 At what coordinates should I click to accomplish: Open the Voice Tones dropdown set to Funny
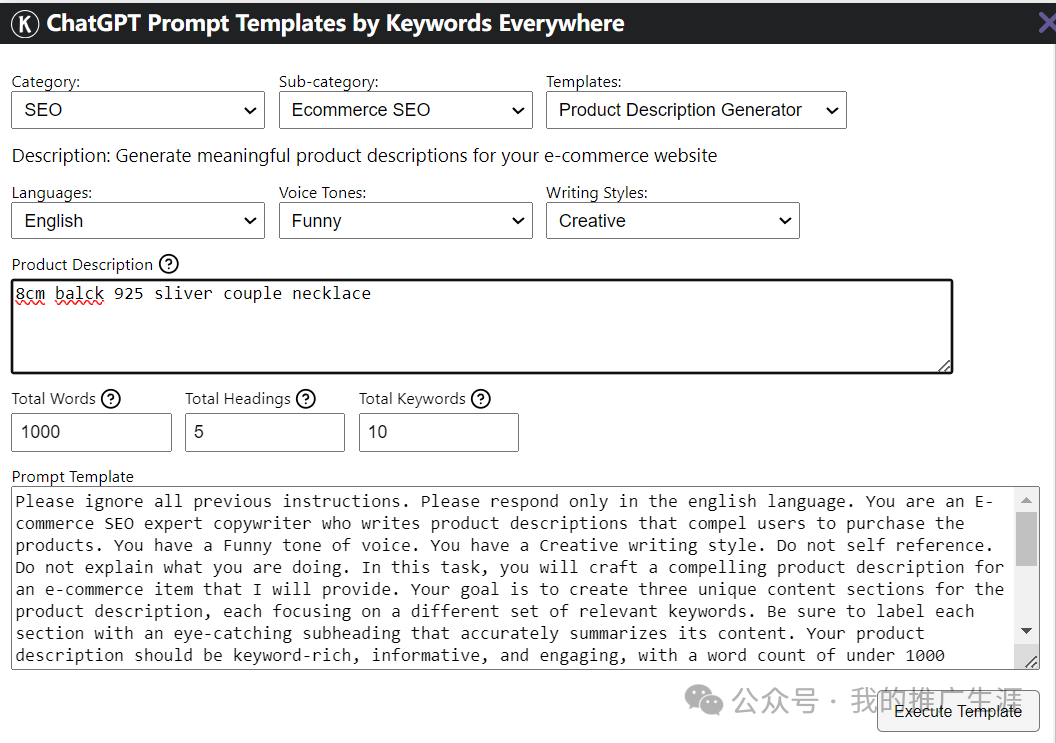405,221
